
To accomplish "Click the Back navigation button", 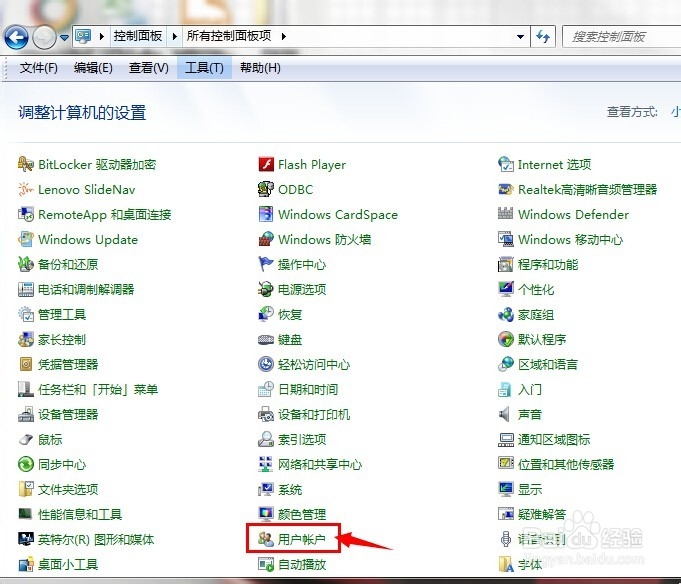I will click(x=17, y=37).
